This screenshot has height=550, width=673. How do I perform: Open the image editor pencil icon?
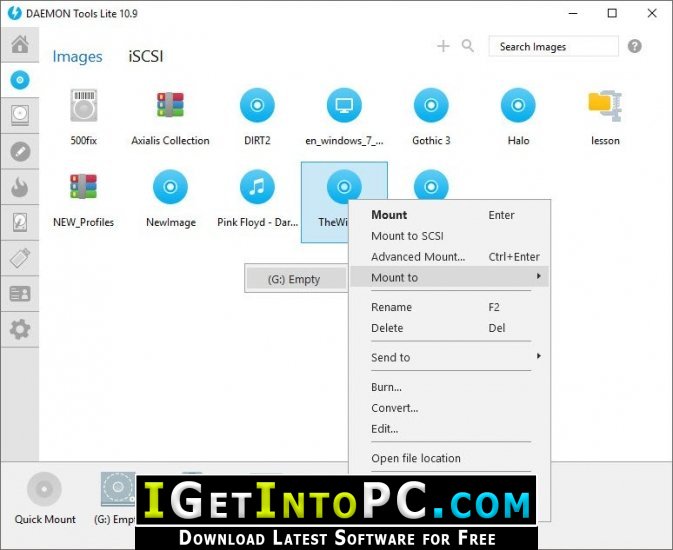pyautogui.click(x=20, y=151)
